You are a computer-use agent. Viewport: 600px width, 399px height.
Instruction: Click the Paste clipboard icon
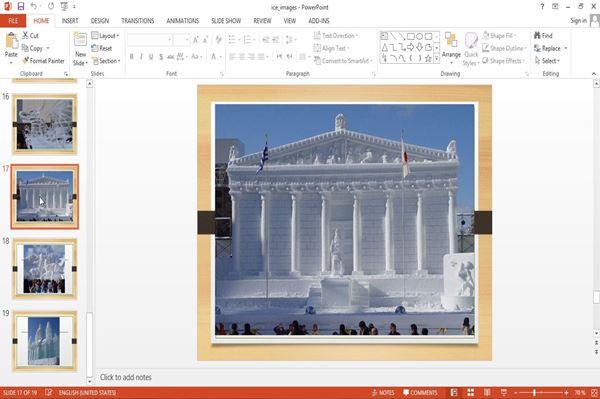click(x=11, y=41)
